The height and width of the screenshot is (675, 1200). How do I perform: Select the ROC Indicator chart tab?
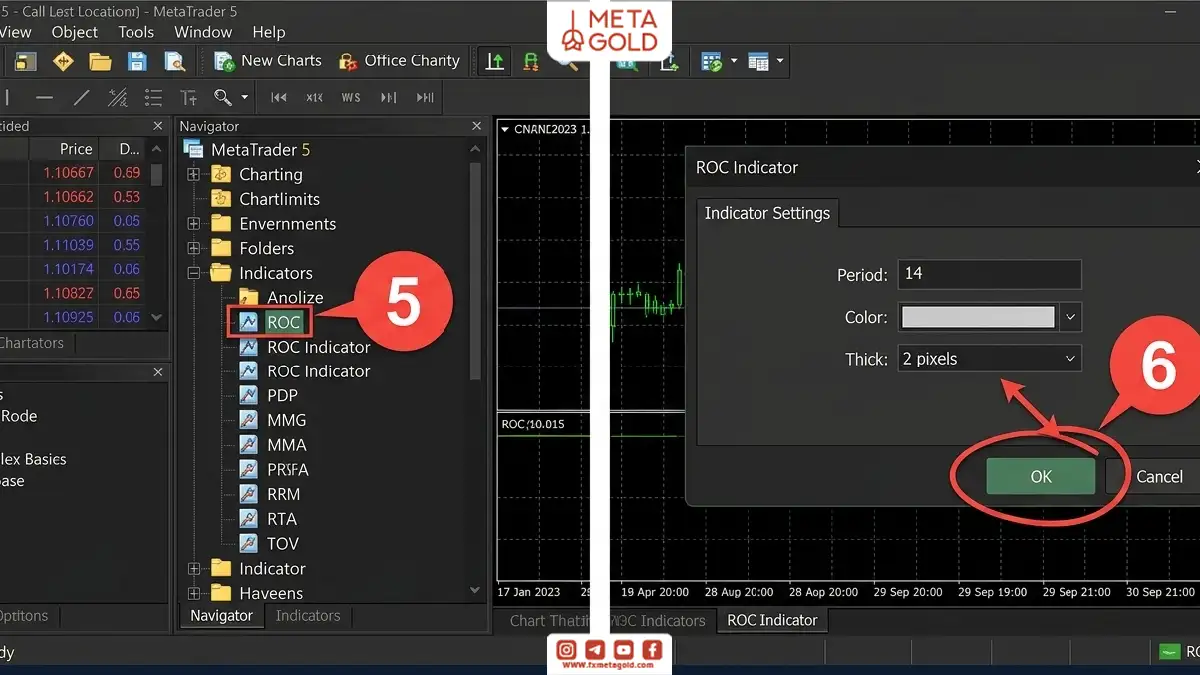[772, 620]
